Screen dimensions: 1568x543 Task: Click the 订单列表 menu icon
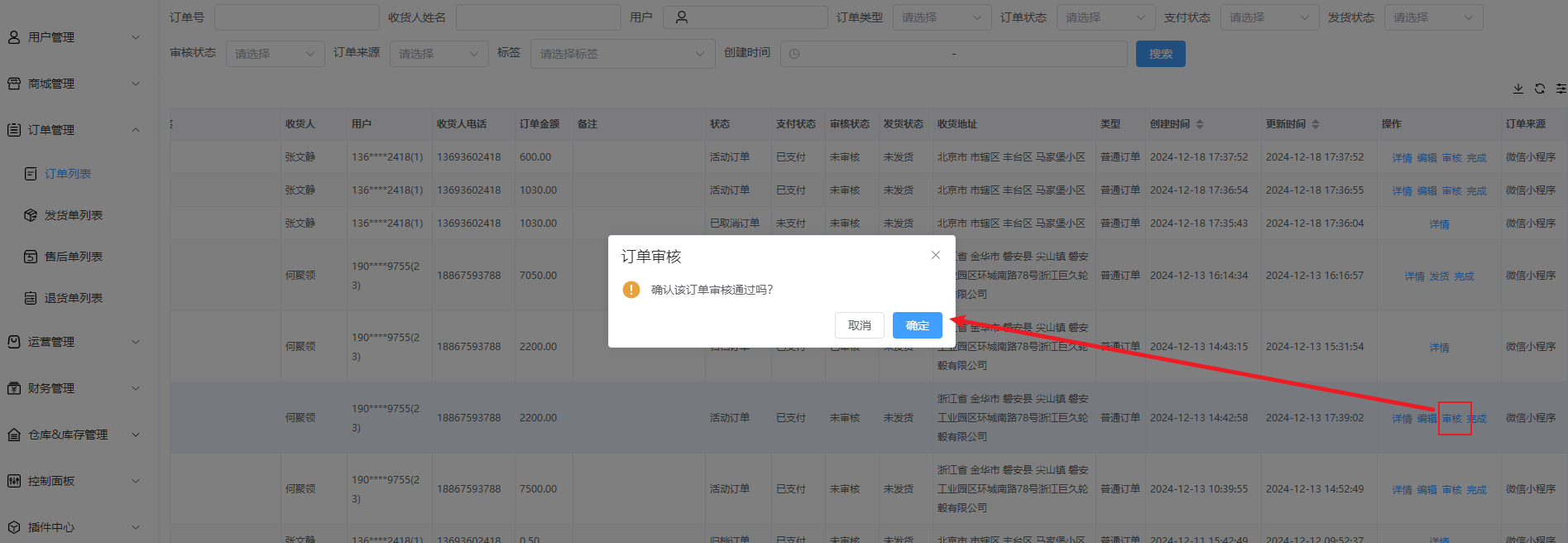pyautogui.click(x=31, y=174)
